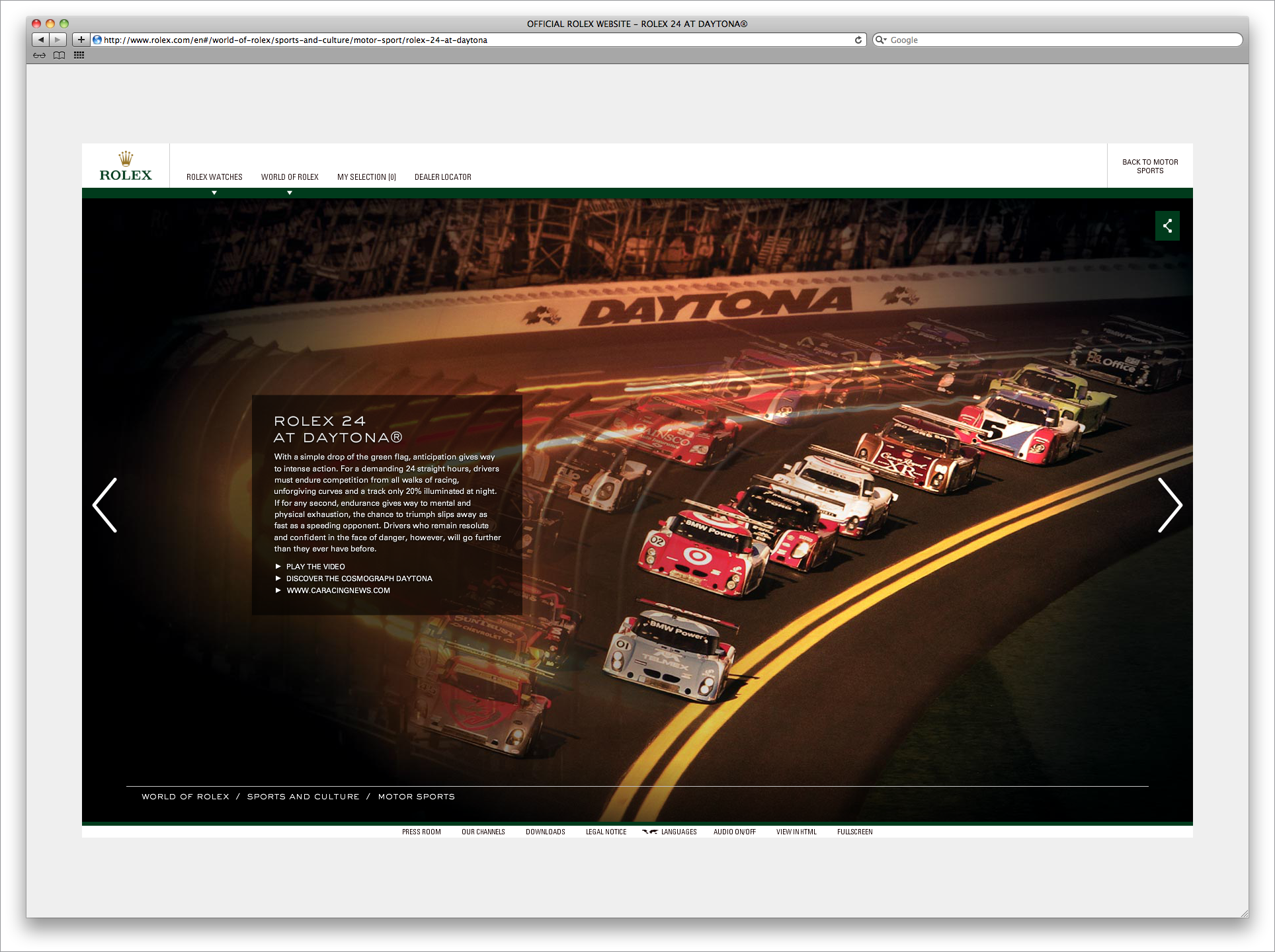Click the yellow minimize window button
The image size is (1275, 952).
coord(50,24)
